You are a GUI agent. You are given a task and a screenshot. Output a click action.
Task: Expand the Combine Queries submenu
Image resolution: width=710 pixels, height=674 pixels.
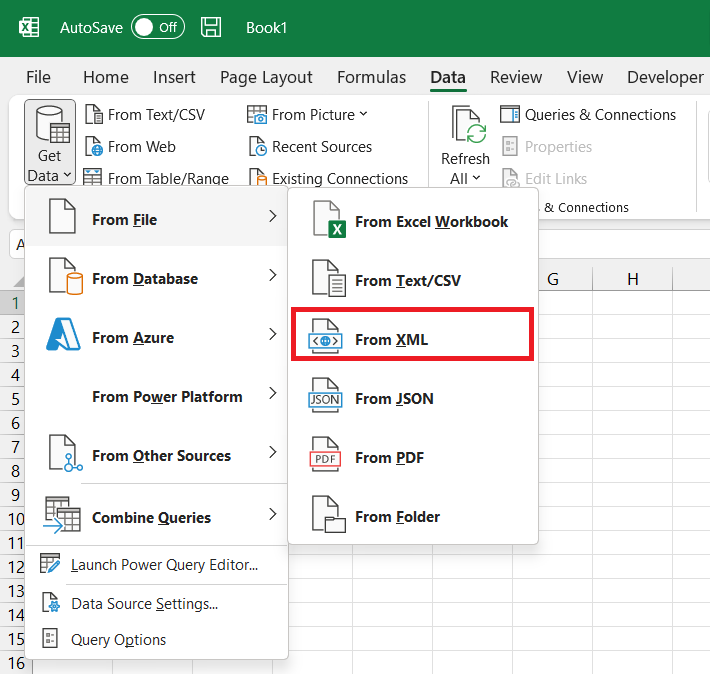tap(157, 516)
